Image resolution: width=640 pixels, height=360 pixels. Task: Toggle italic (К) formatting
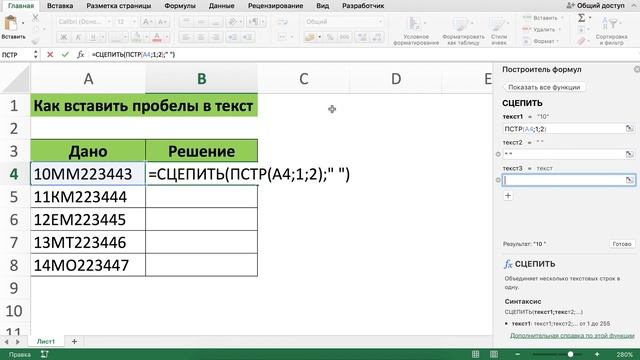click(78, 37)
